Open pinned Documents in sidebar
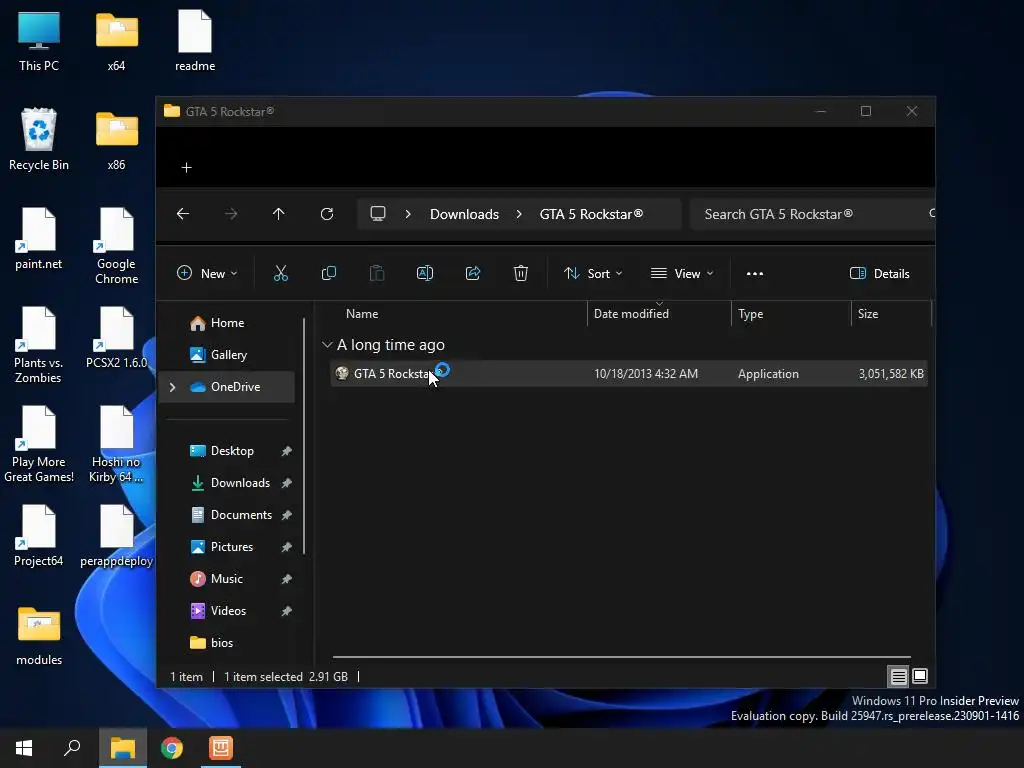Image resolution: width=1024 pixels, height=768 pixels. [241, 515]
